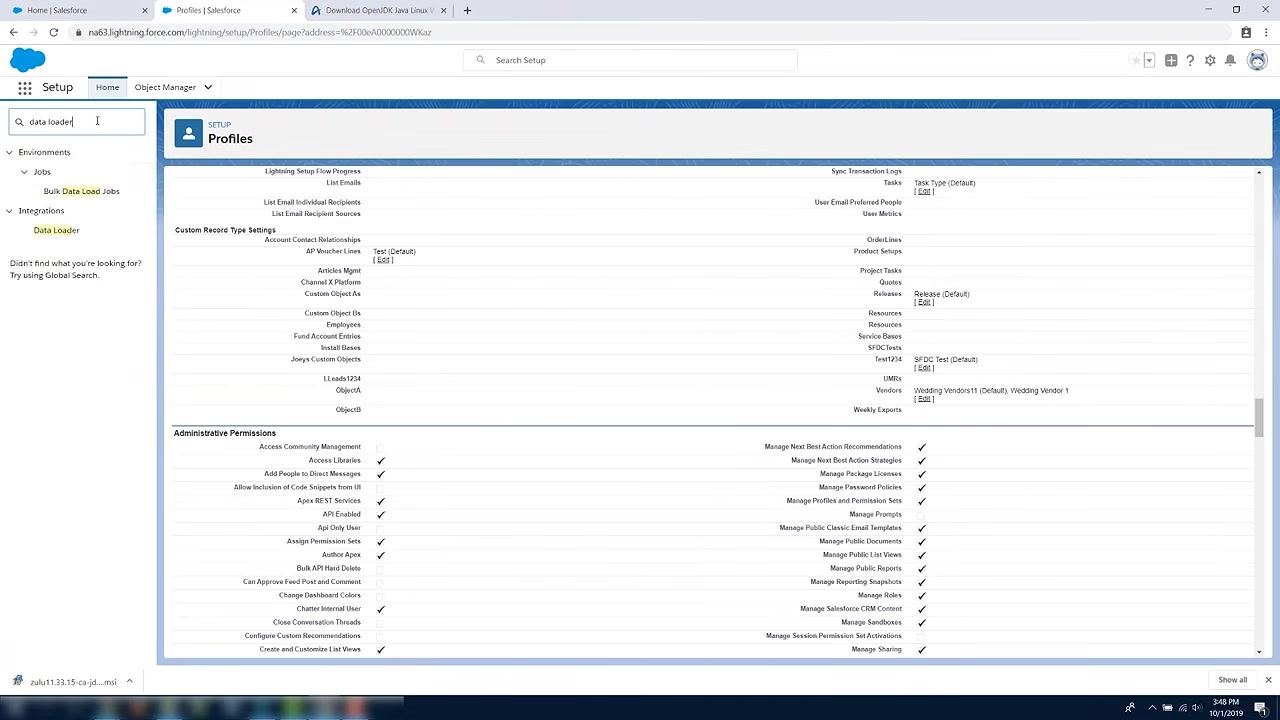Collapse the Environments tree section
This screenshot has height=720, width=1280.
pos(10,152)
